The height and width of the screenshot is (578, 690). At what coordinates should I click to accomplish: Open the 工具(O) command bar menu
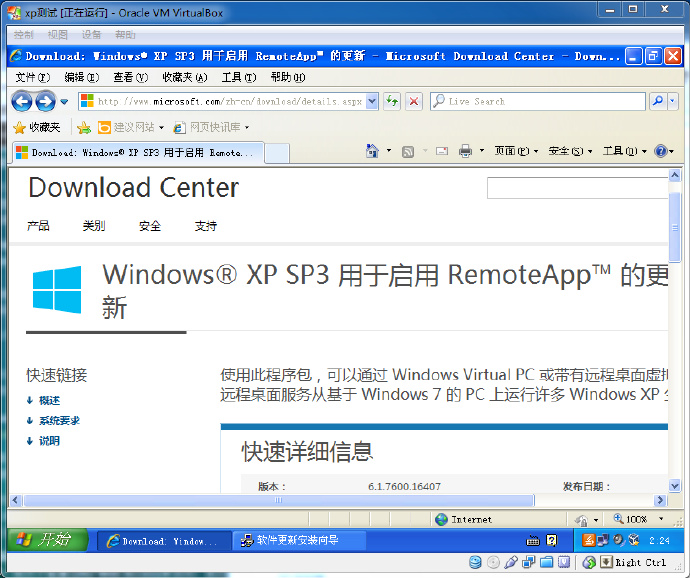[625, 151]
